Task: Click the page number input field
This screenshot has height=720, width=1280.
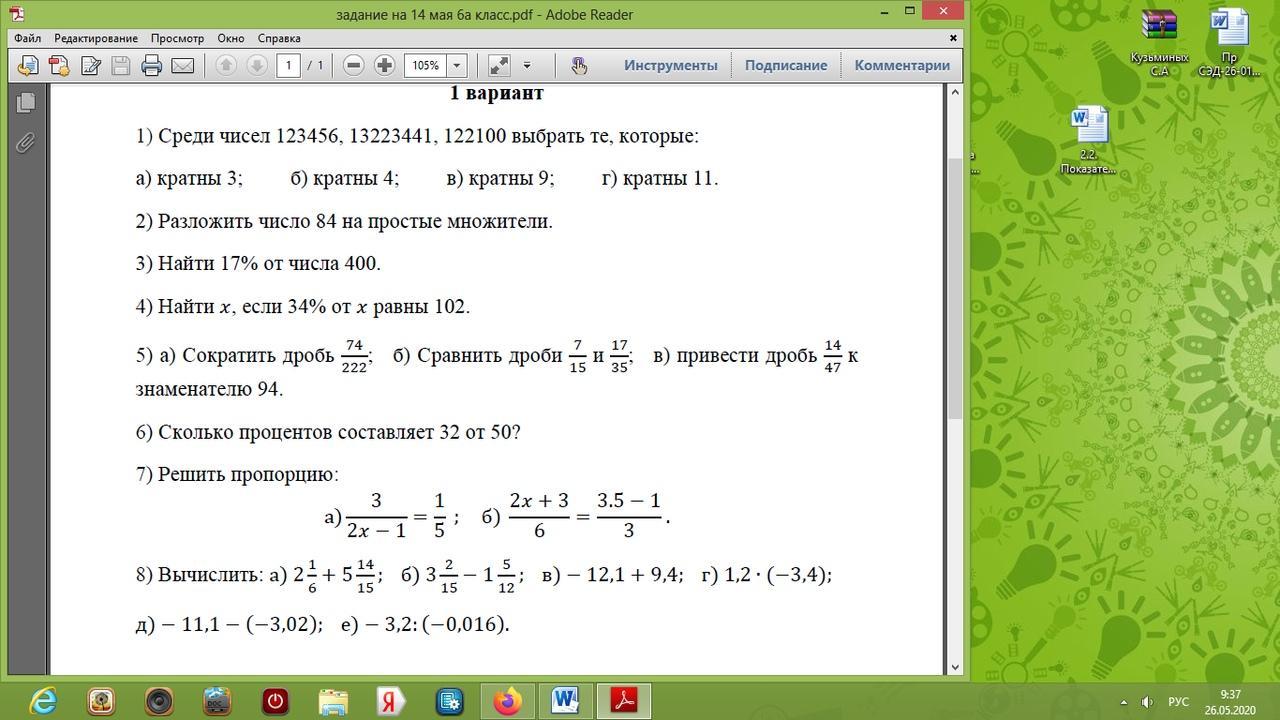Action: coord(288,66)
